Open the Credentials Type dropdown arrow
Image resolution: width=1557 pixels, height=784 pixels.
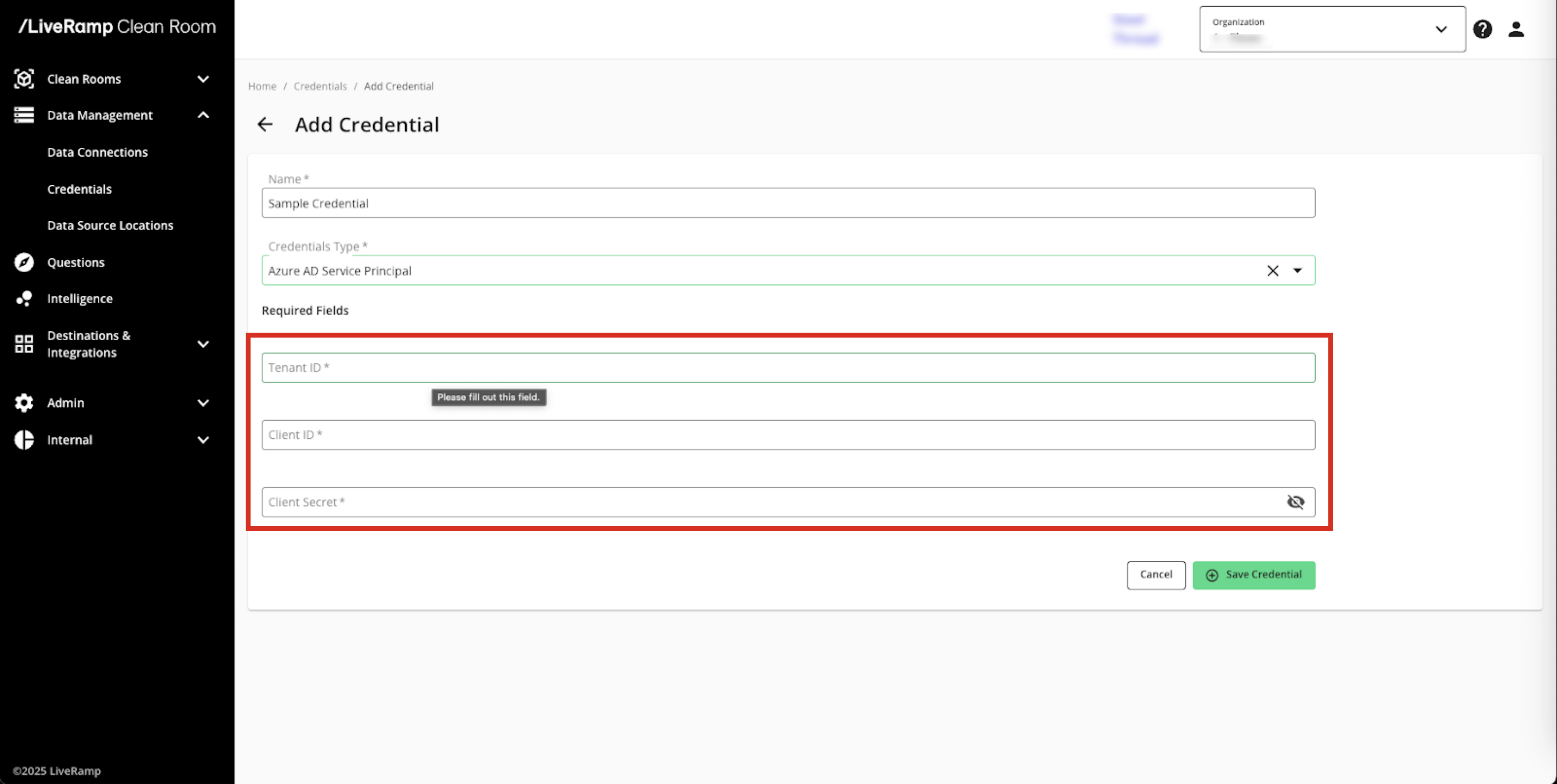[x=1297, y=270]
